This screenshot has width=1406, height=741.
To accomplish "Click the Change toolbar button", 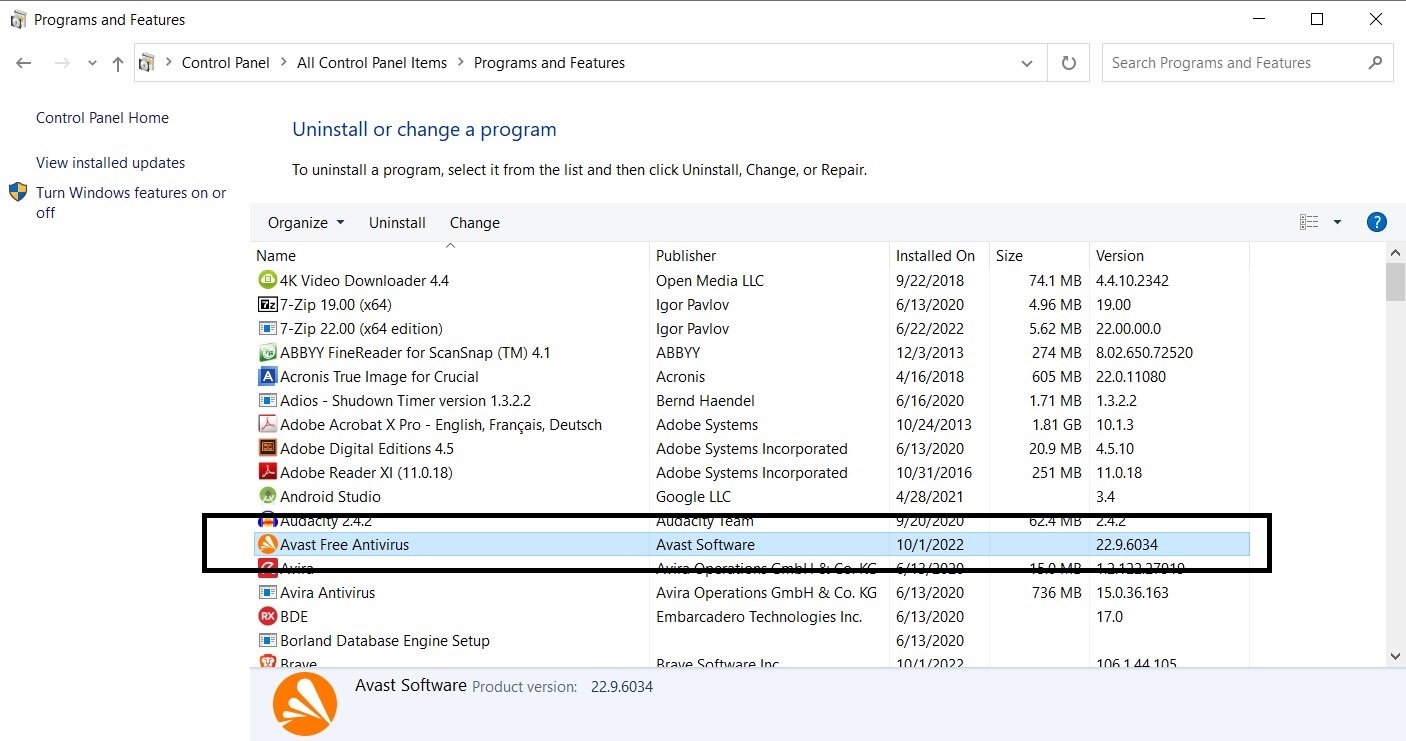I will [475, 222].
